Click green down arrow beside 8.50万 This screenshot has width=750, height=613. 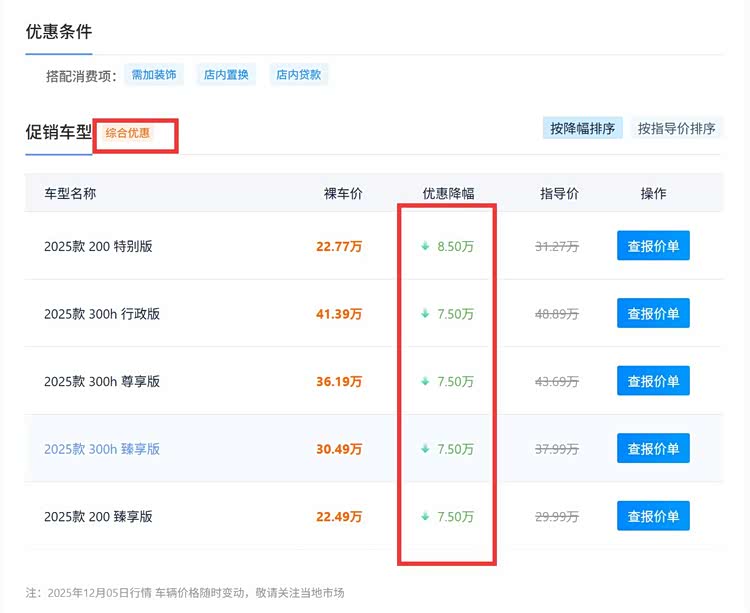tap(425, 246)
